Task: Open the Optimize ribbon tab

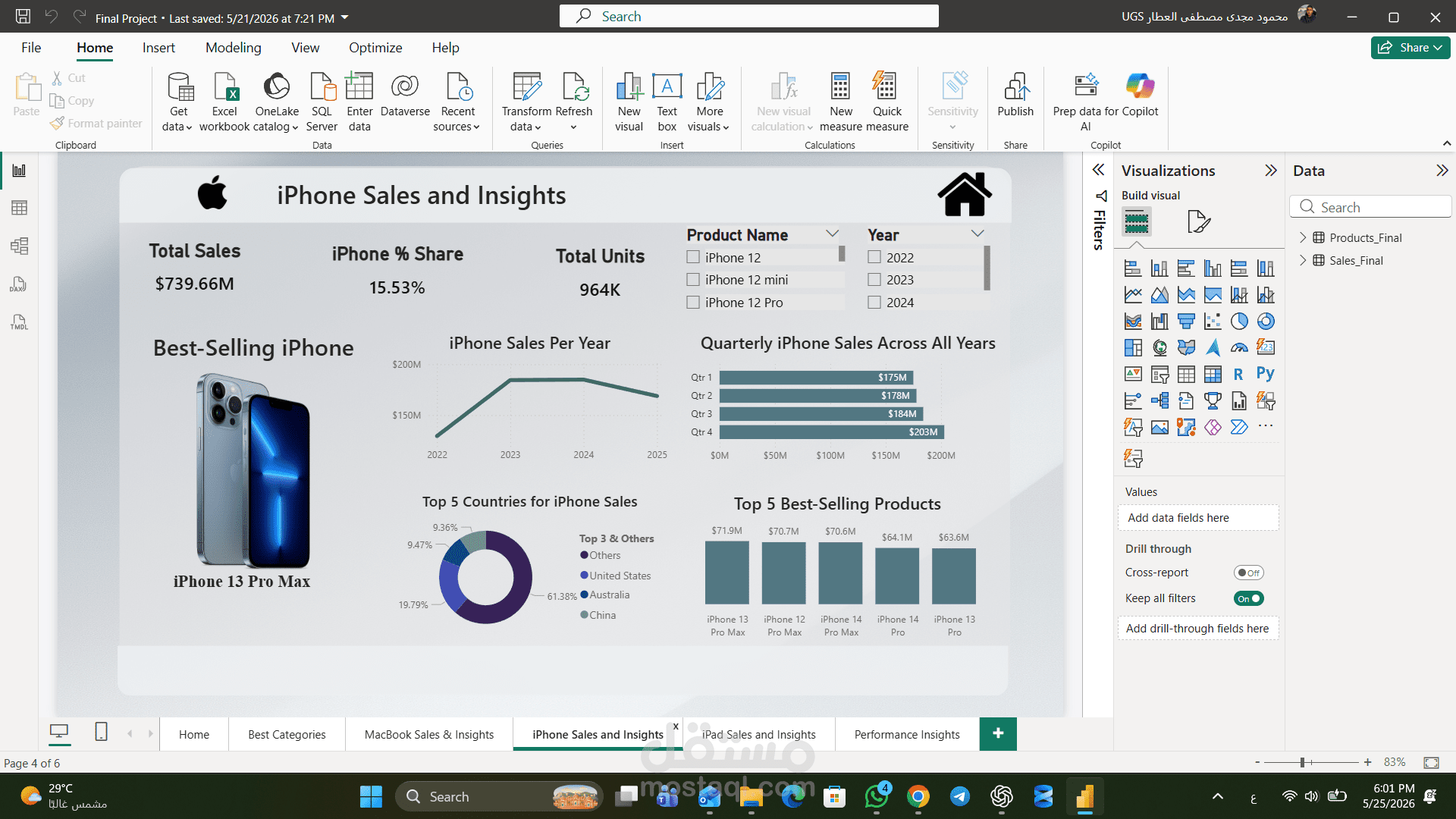Action: 375,48
